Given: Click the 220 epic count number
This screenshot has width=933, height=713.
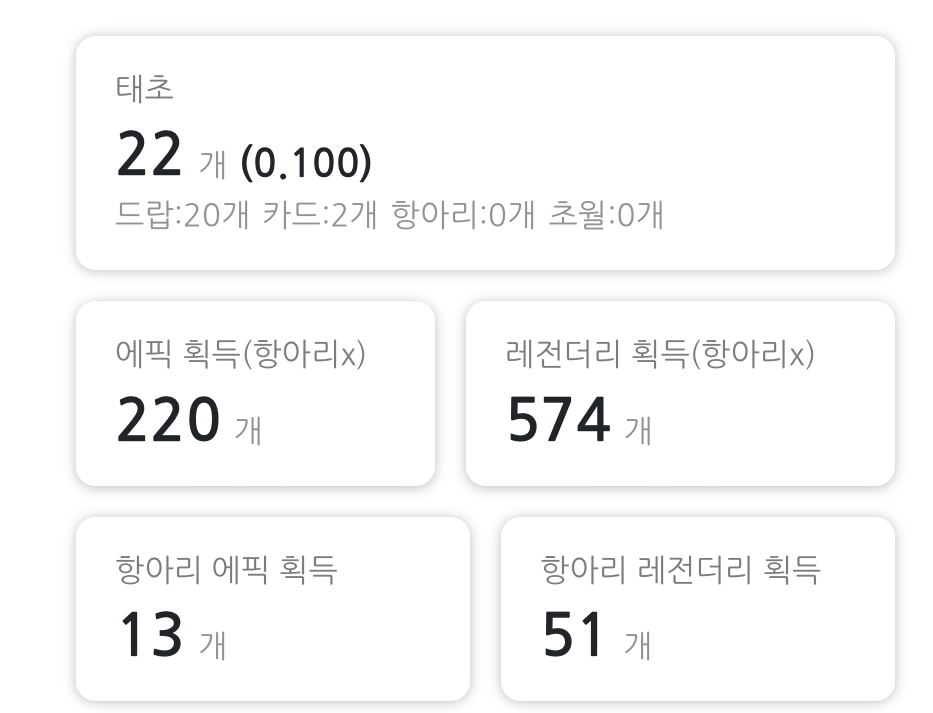Looking at the screenshot, I should (x=168, y=421).
